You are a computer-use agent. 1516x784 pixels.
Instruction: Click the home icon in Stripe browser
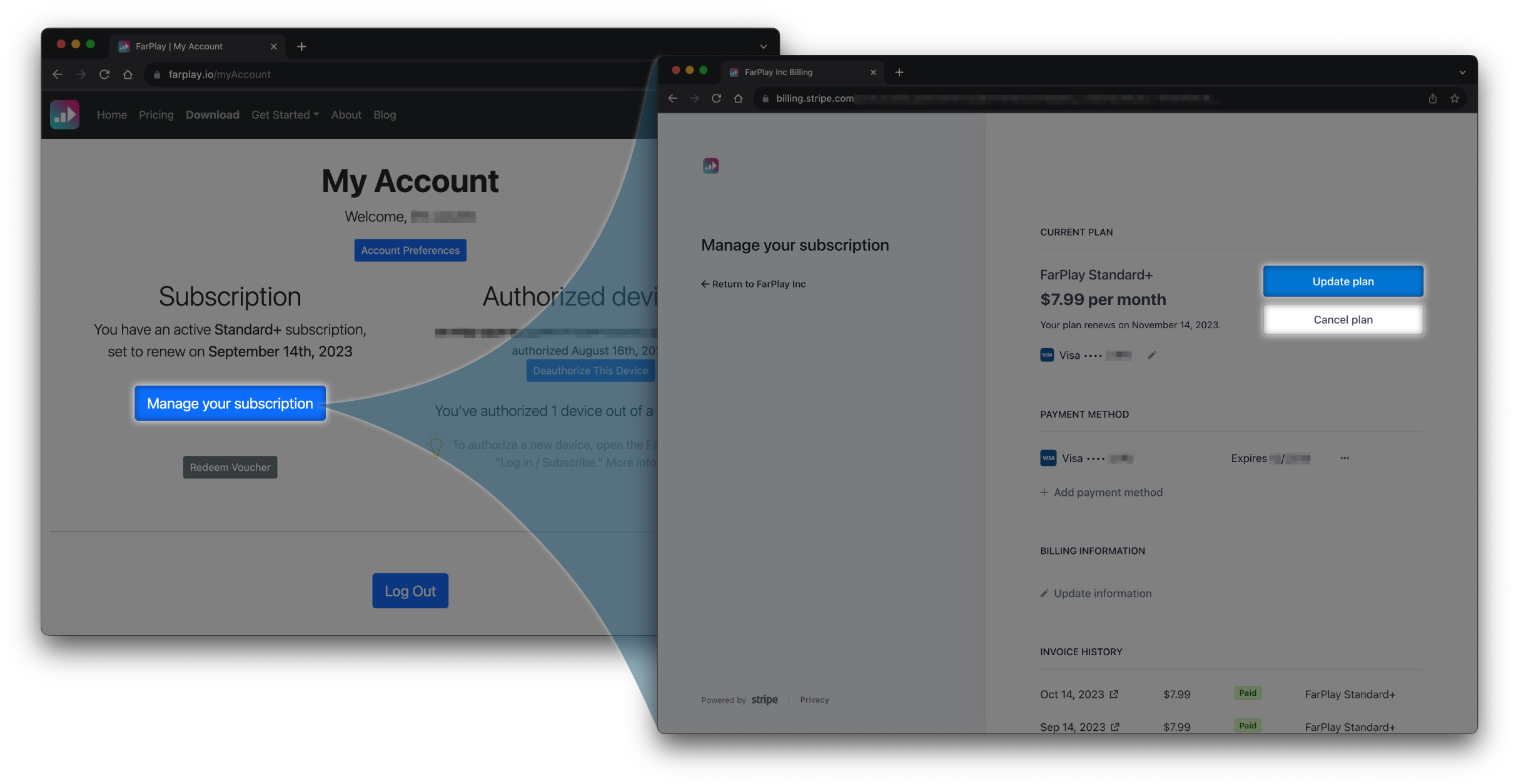(738, 98)
